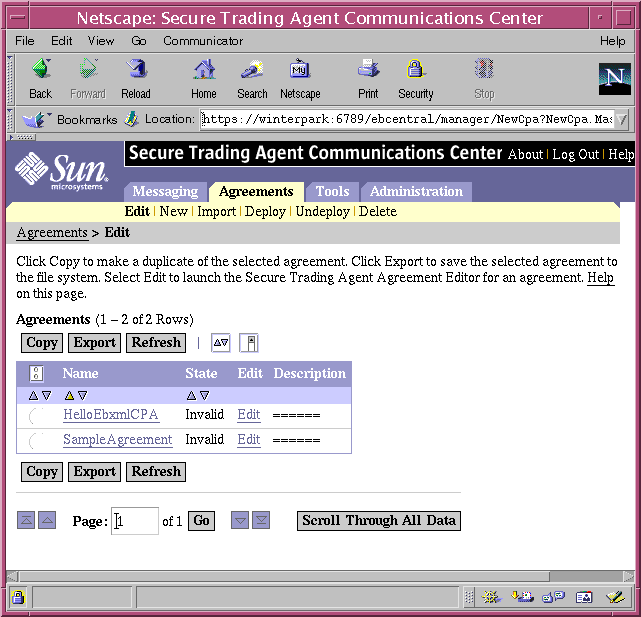Open the Import subtab
The image size is (641, 617).
pos(216,211)
